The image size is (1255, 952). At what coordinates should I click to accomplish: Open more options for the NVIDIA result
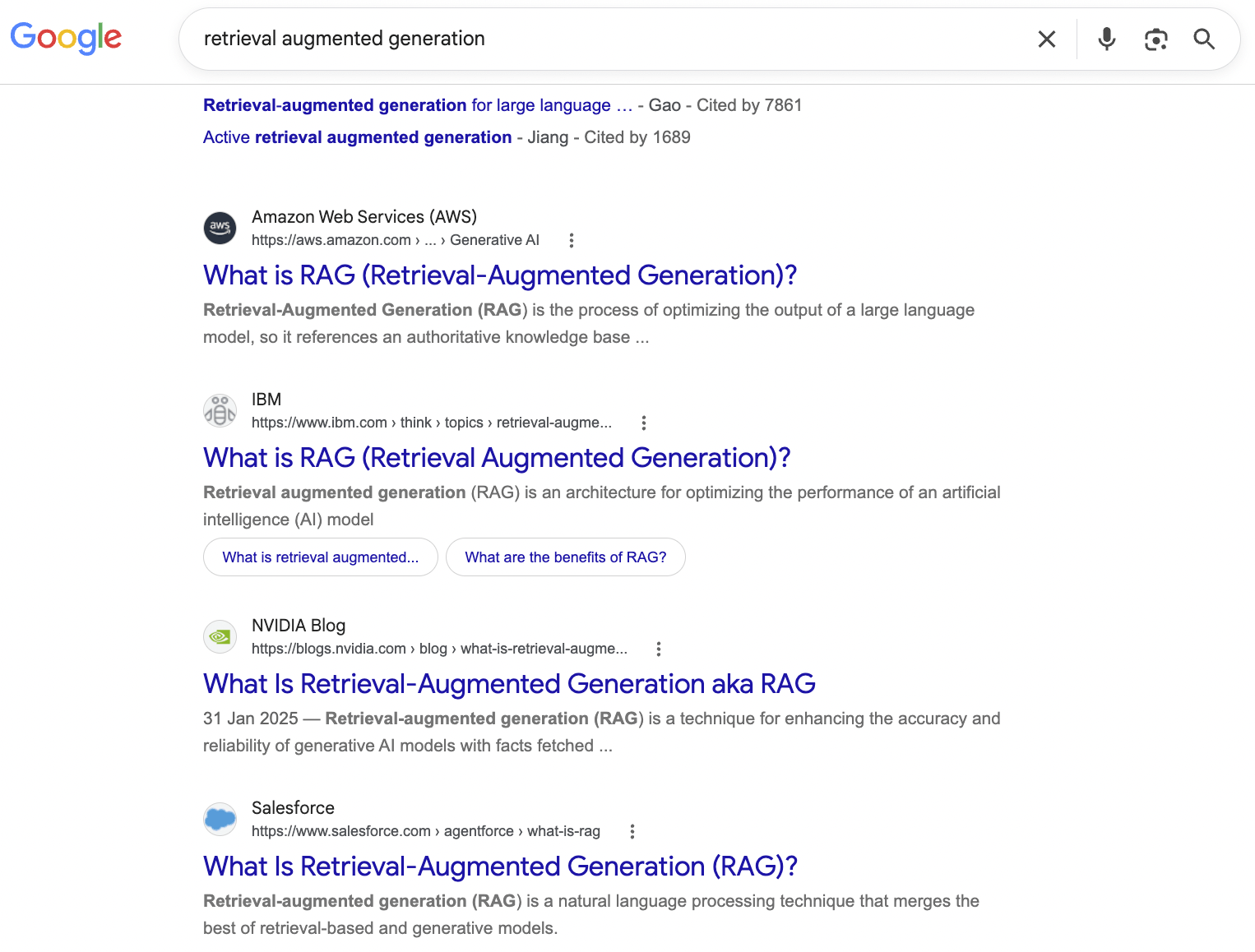pos(659,649)
